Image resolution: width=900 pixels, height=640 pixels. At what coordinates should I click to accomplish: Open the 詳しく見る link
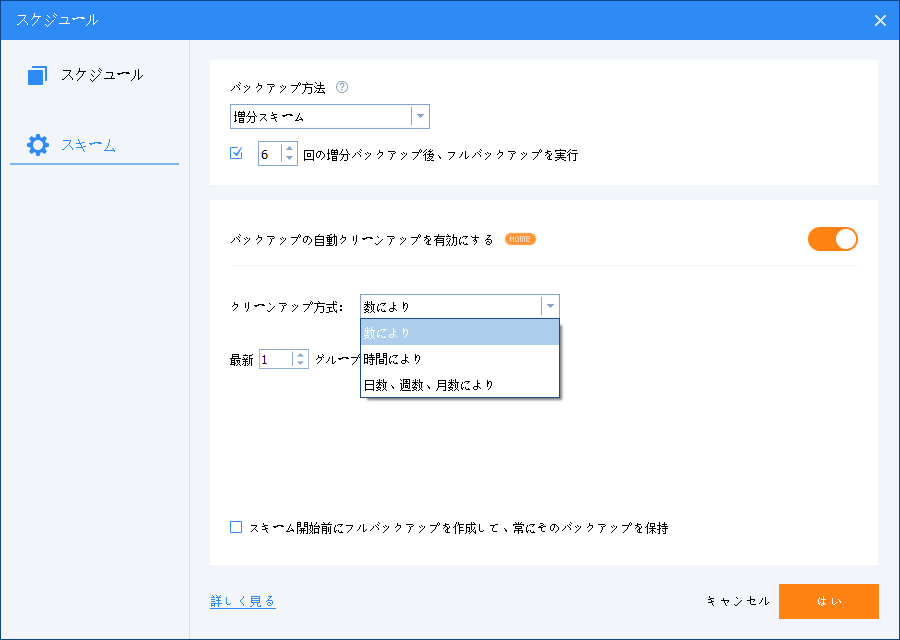(x=243, y=601)
